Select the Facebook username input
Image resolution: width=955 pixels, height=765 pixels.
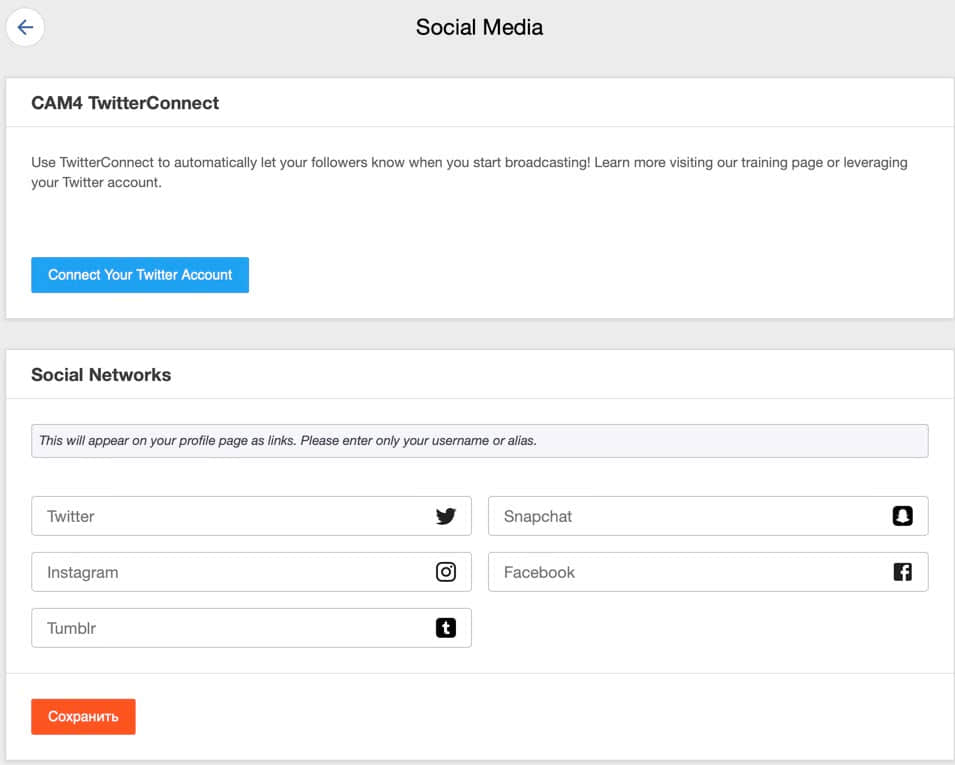(x=690, y=572)
